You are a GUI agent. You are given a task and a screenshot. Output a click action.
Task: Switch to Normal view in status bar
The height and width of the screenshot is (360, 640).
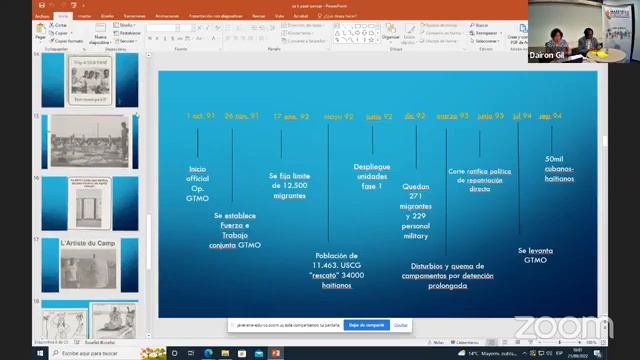point(492,342)
